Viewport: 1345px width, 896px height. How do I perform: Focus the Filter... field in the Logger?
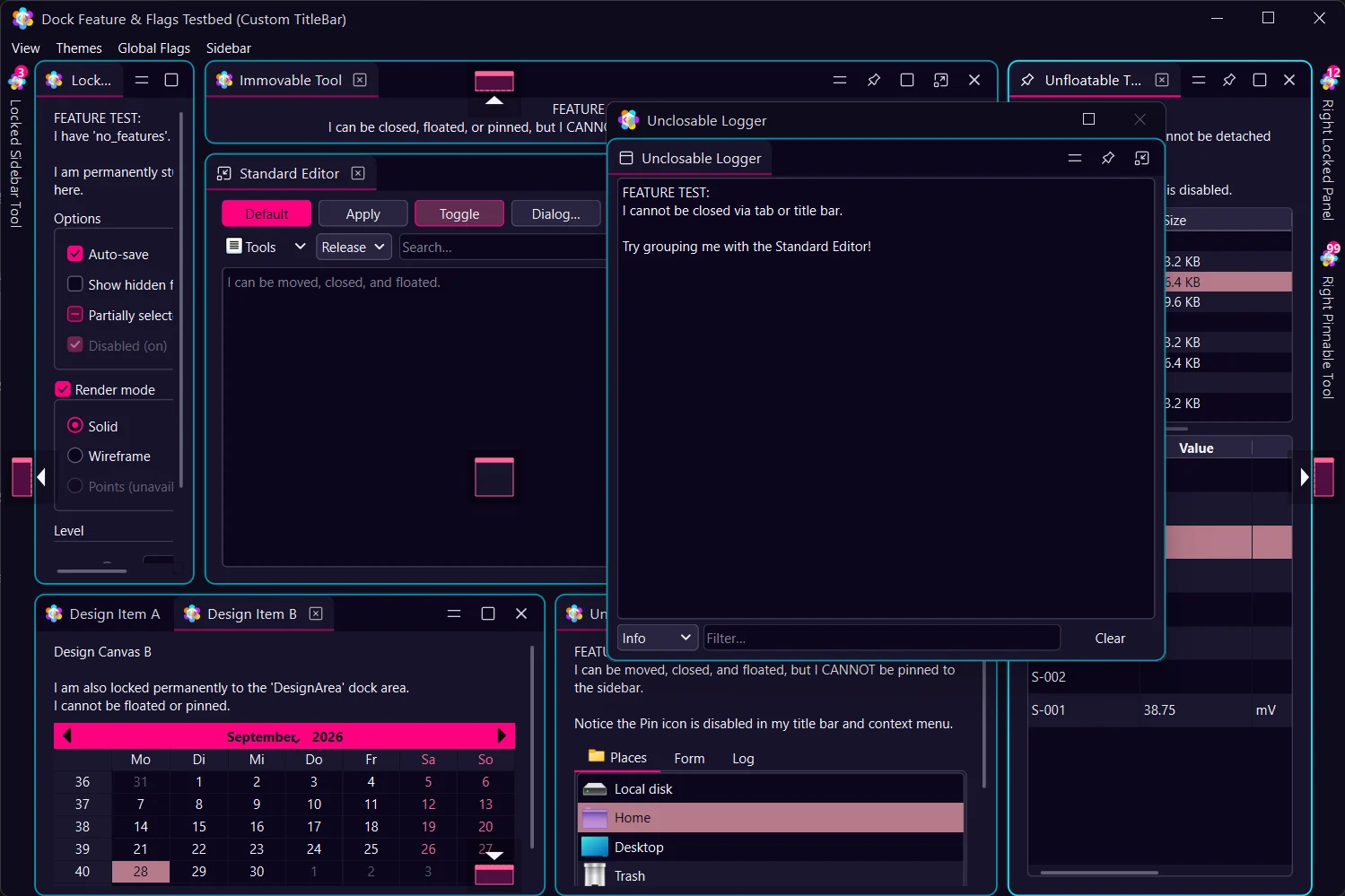tap(882, 638)
